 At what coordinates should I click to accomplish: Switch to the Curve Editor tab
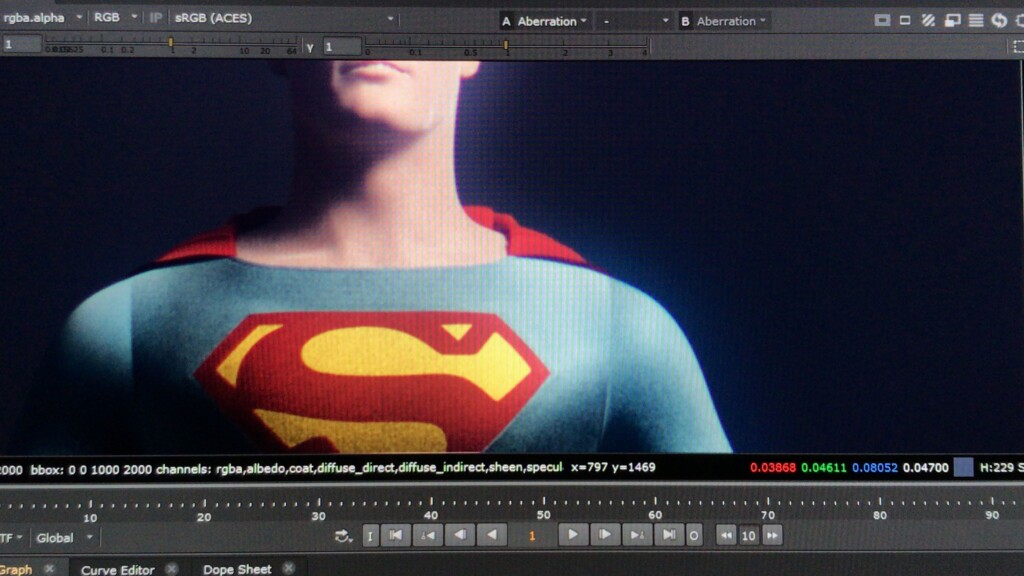pos(118,569)
